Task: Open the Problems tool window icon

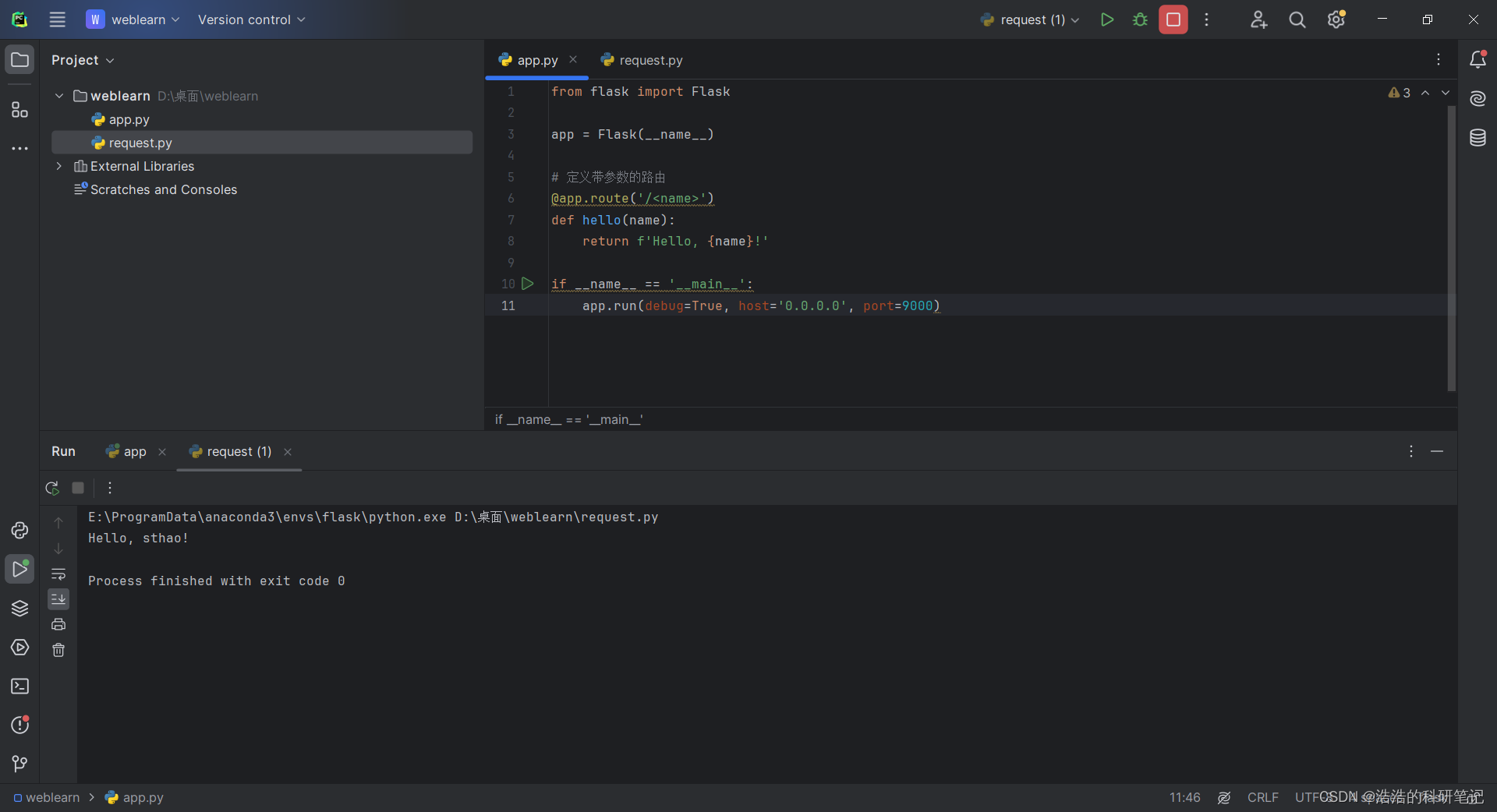Action: [x=19, y=725]
